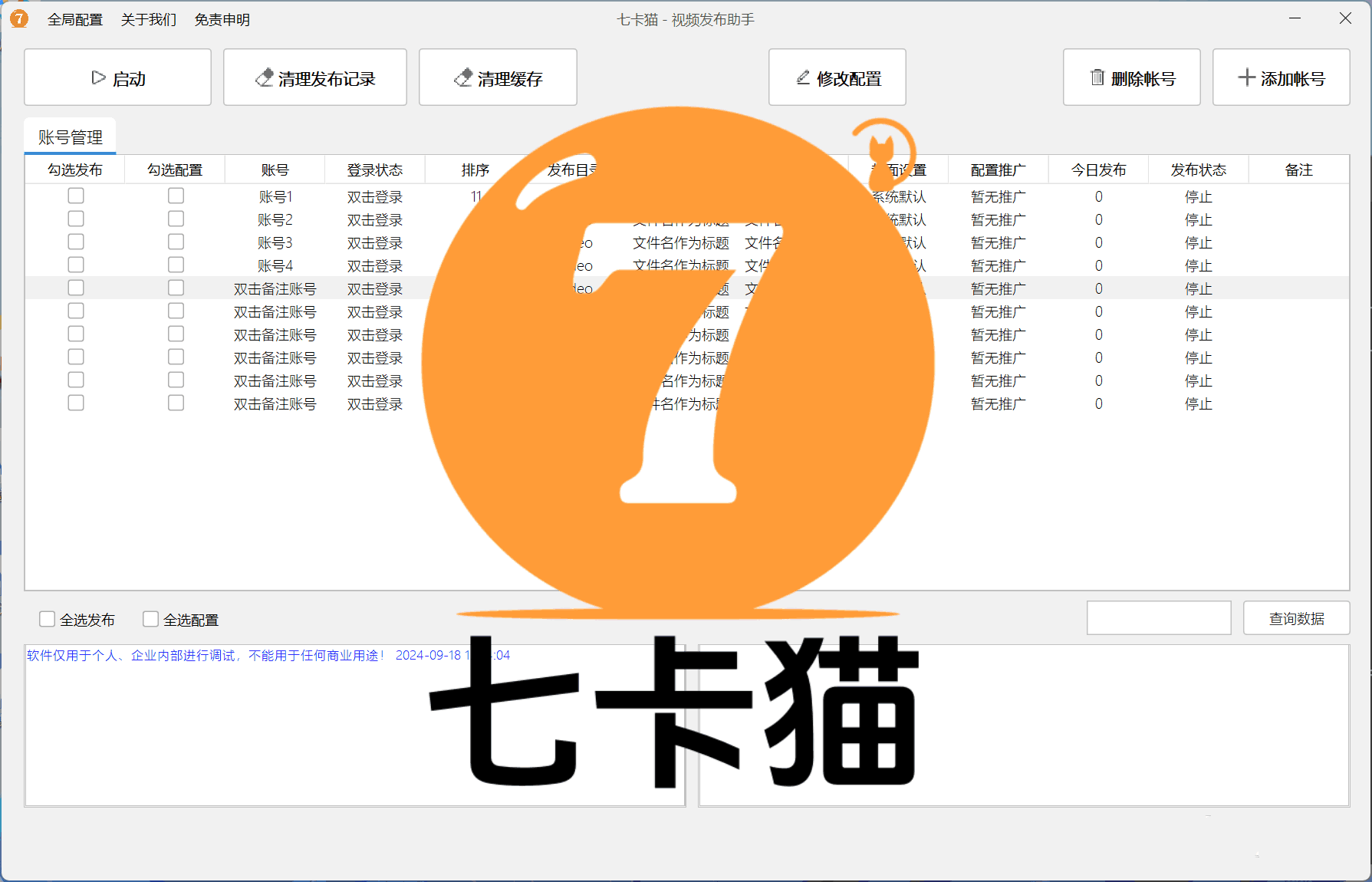
Task: Tick 勾选配置 checkbox for 账号1
Action: (x=176, y=196)
